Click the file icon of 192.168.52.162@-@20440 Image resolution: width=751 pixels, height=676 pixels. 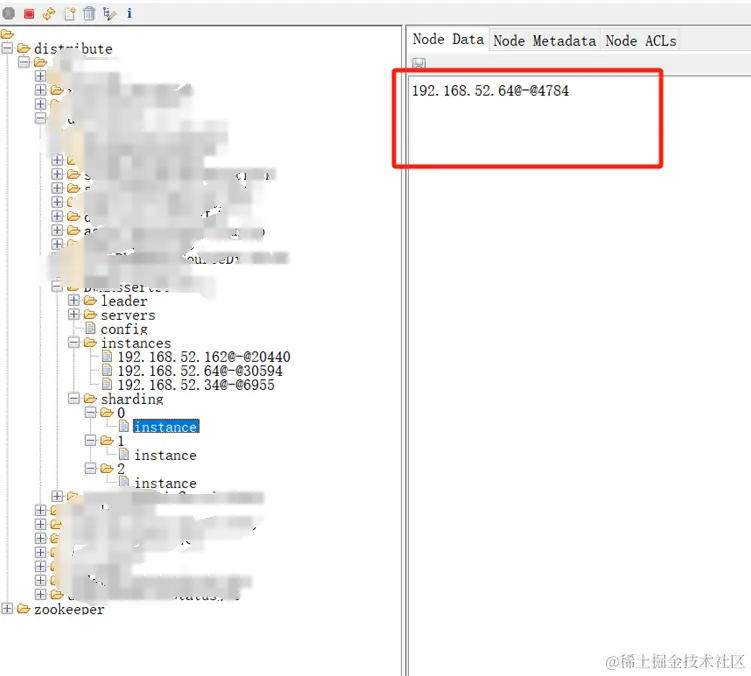click(107, 356)
